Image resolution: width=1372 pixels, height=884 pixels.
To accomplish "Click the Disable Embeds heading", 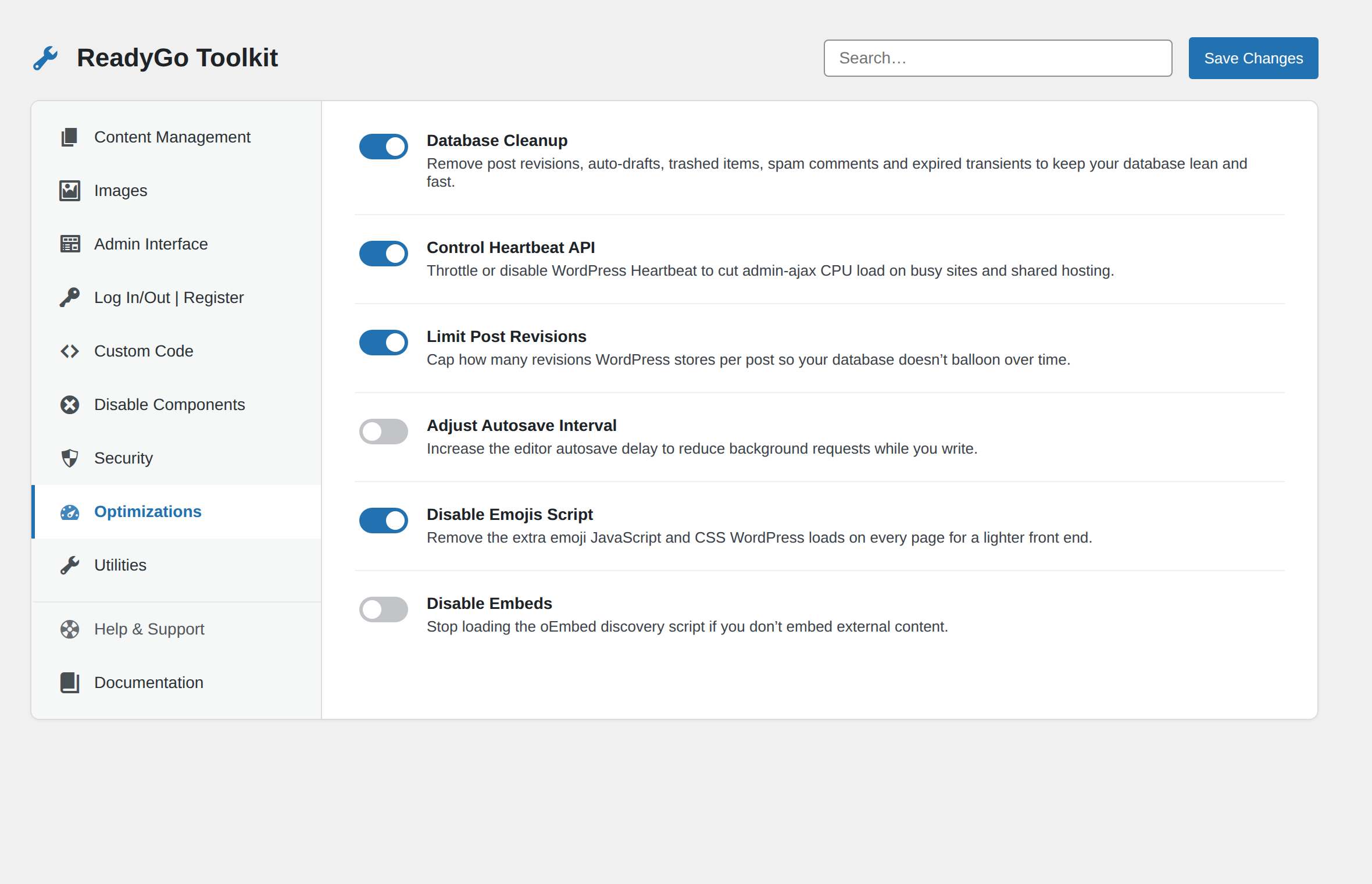I will pyautogui.click(x=490, y=604).
